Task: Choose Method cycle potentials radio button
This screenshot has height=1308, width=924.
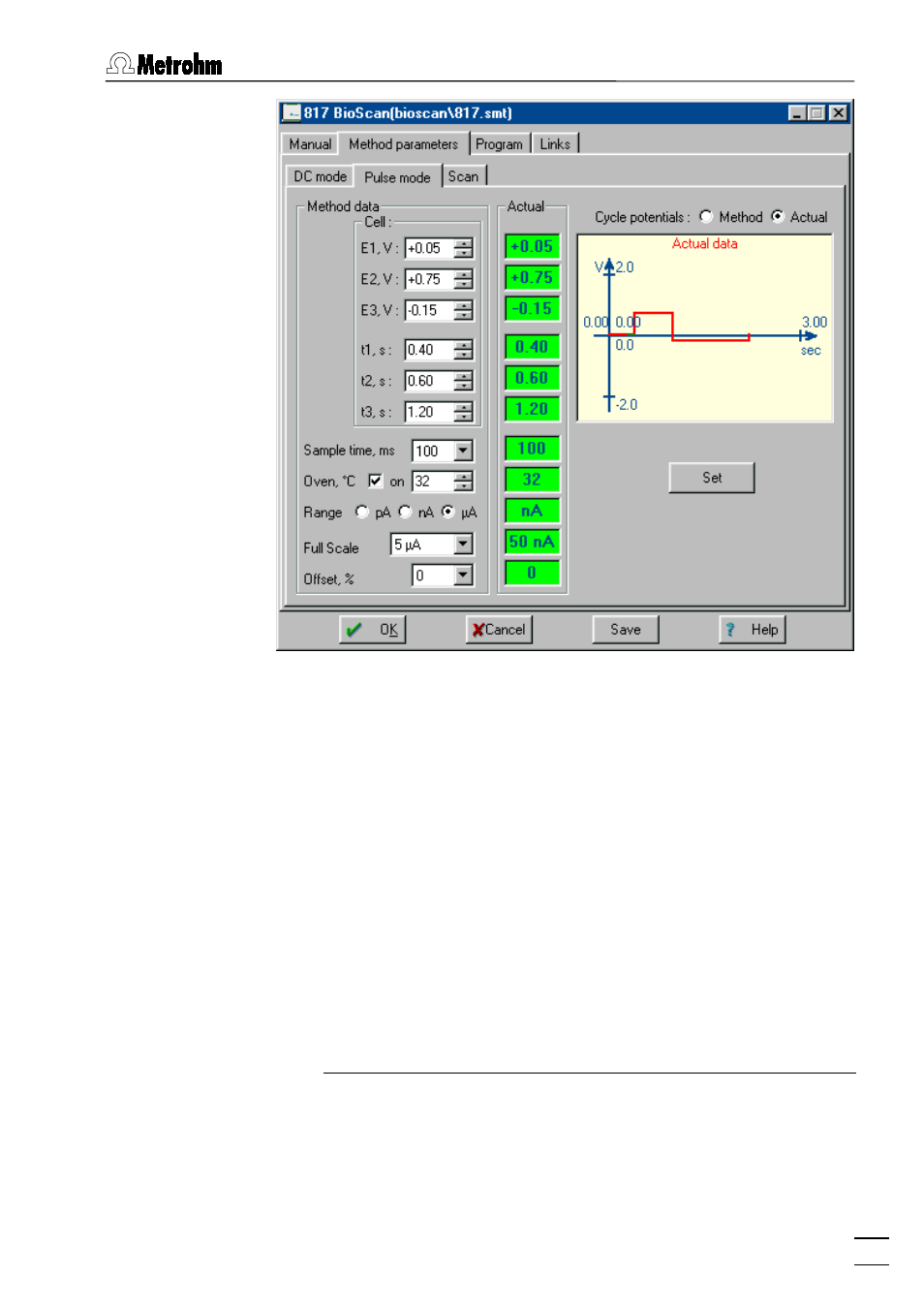Action: 706,216
